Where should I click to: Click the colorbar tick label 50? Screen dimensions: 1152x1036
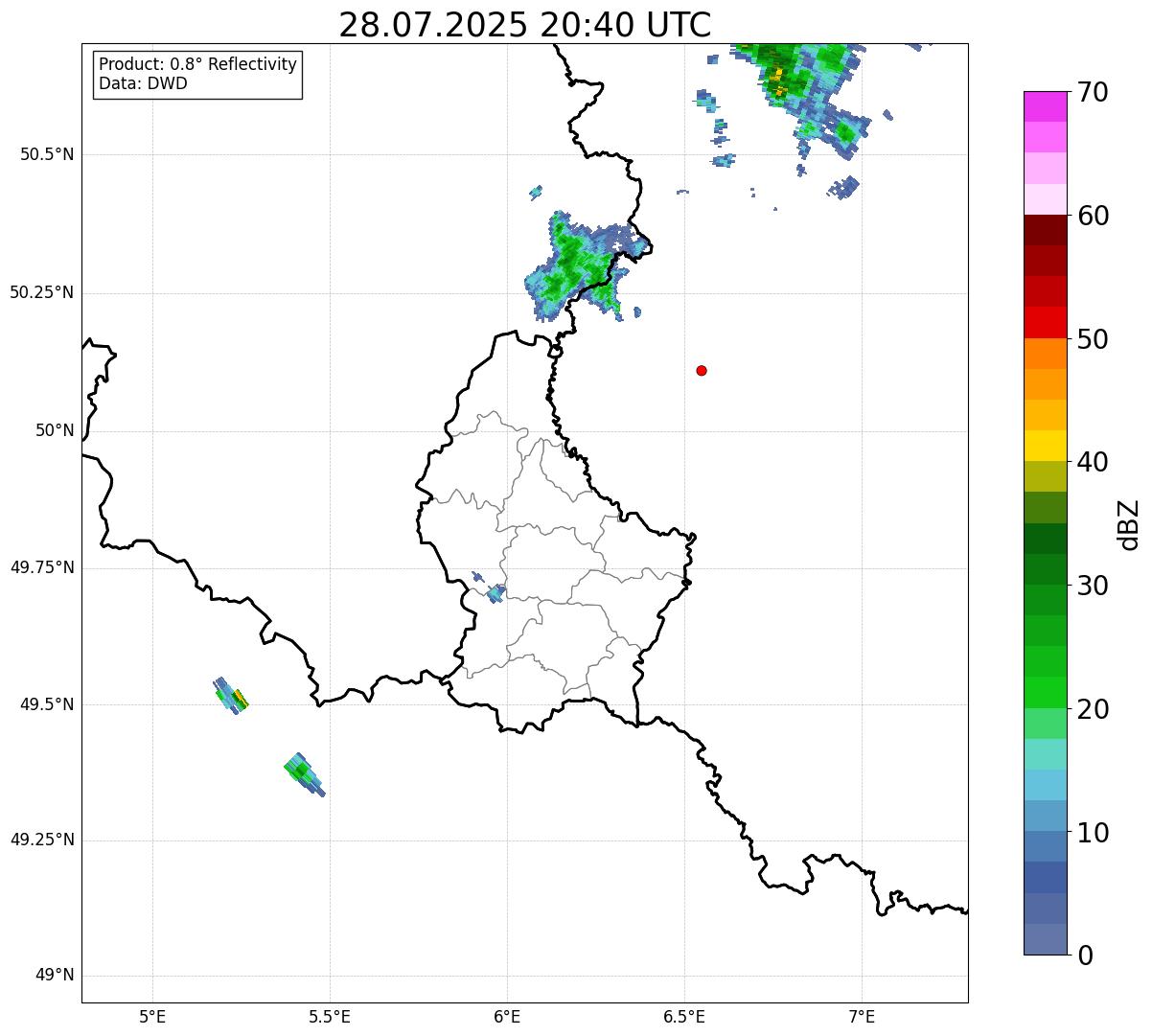click(1093, 339)
